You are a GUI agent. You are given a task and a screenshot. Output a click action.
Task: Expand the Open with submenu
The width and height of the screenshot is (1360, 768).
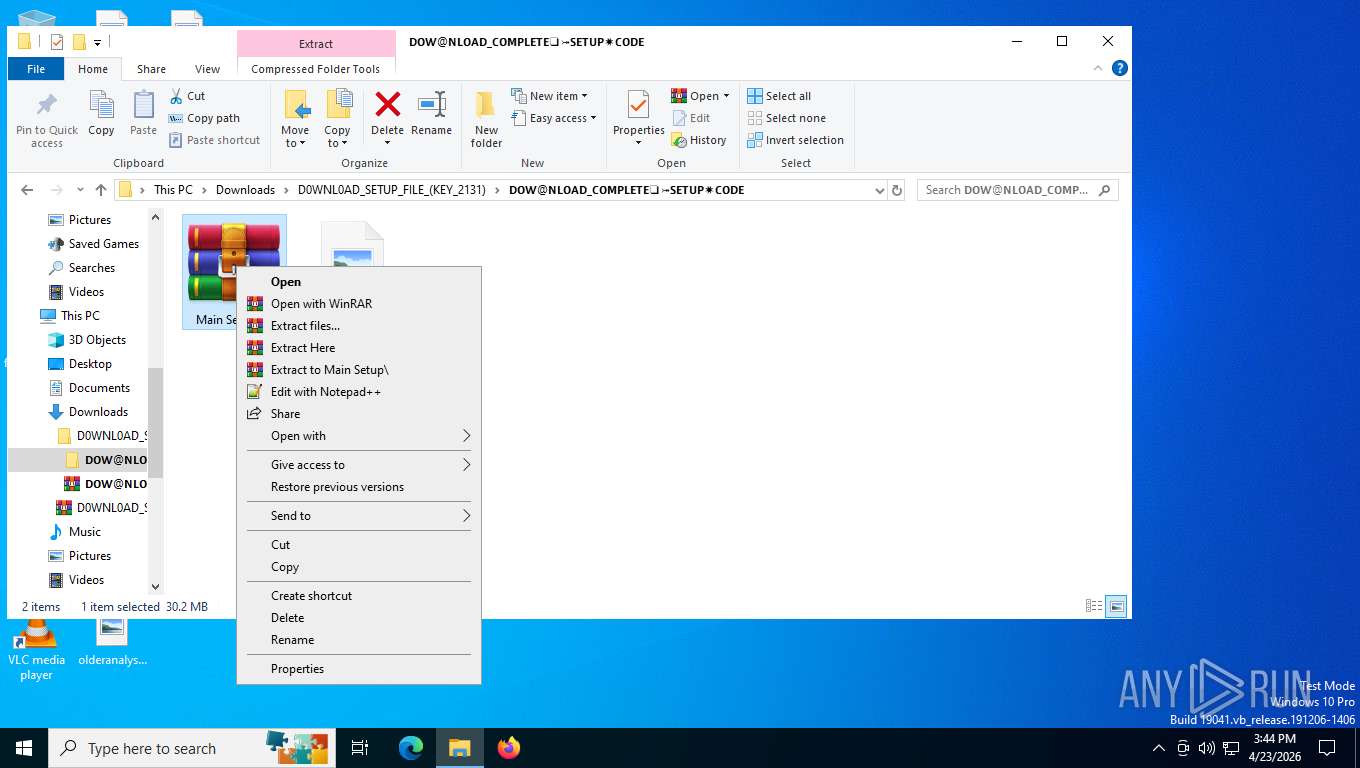359,436
